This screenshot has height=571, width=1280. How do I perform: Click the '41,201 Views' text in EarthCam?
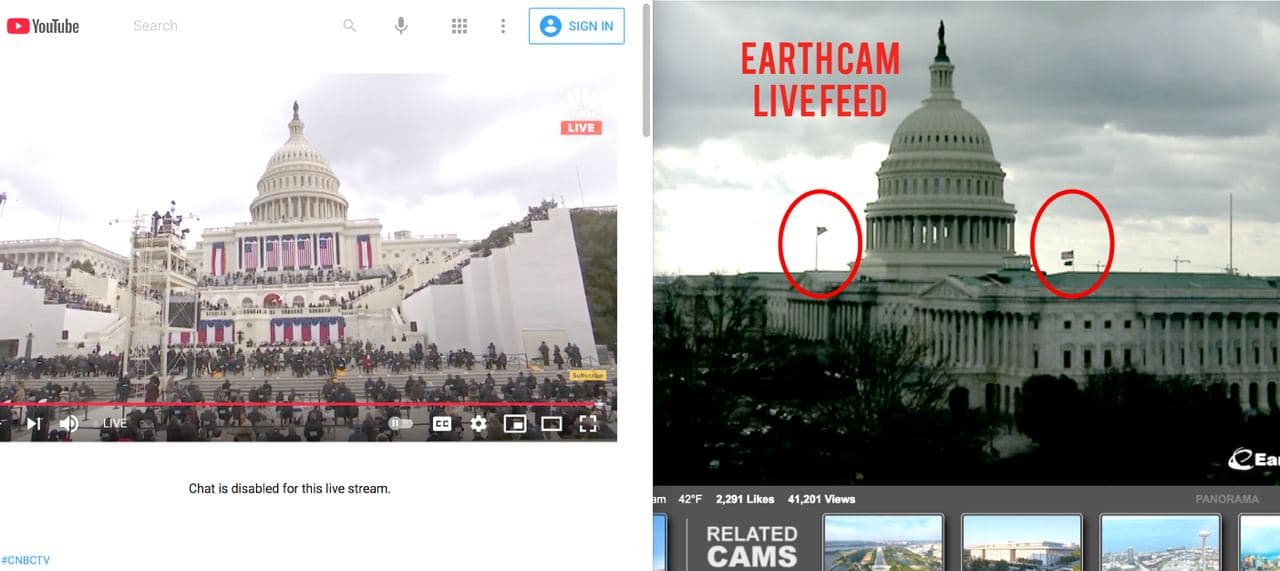point(821,499)
